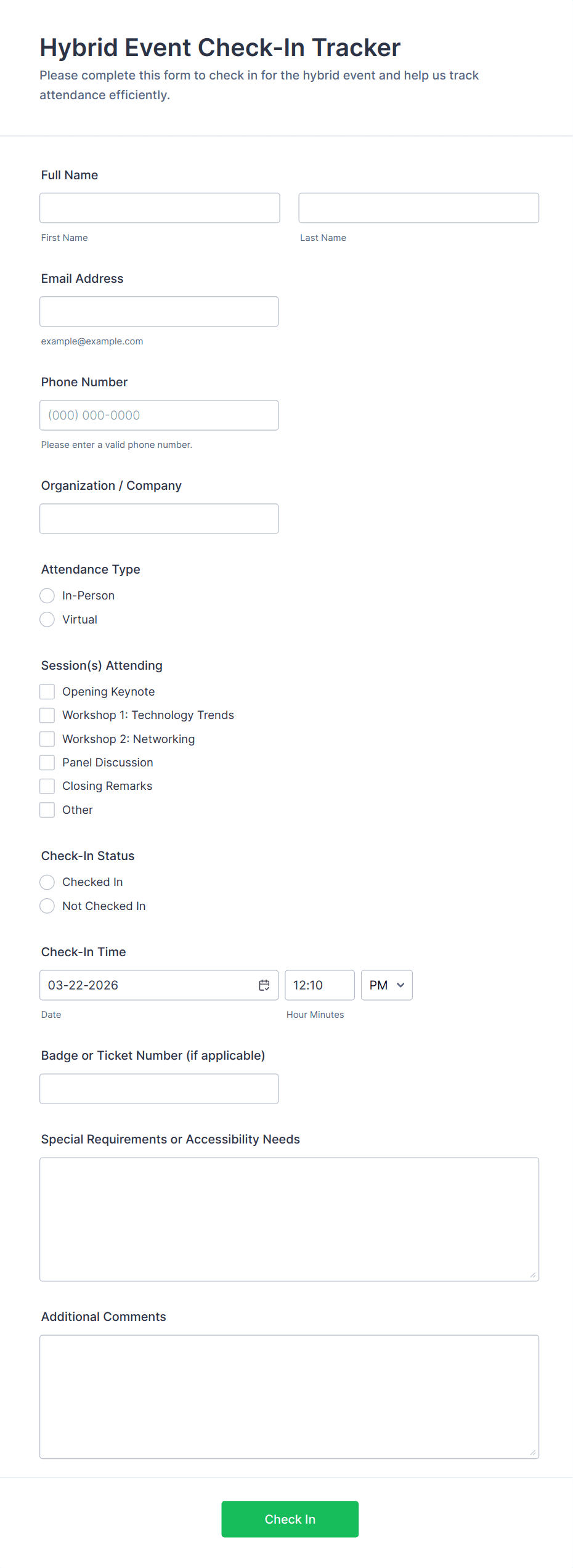Focus the Email Address input
Screen dimensions: 573x1568
click(159, 312)
